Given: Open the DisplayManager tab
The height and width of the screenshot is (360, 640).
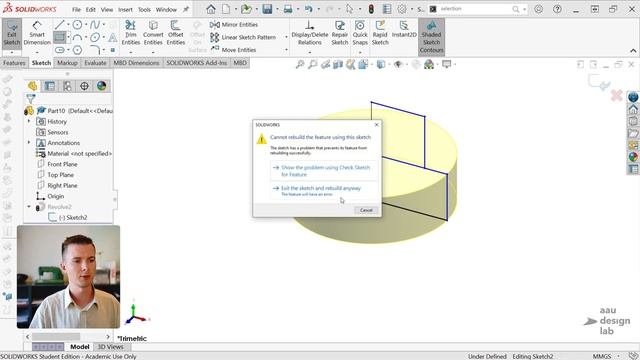Looking at the screenshot, I should [101, 86].
